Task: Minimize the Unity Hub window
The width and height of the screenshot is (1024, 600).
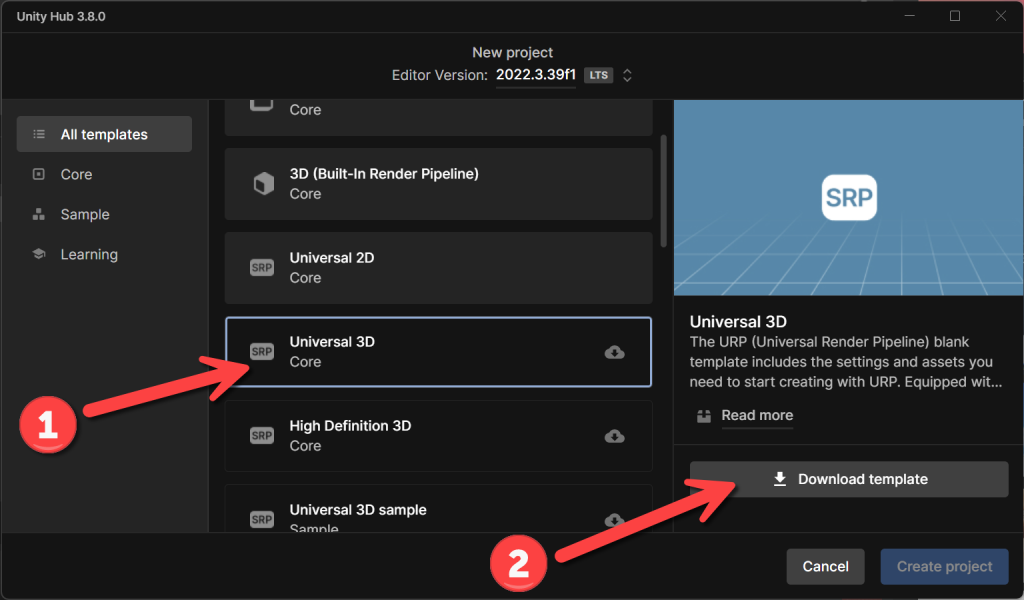Action: pyautogui.click(x=910, y=16)
